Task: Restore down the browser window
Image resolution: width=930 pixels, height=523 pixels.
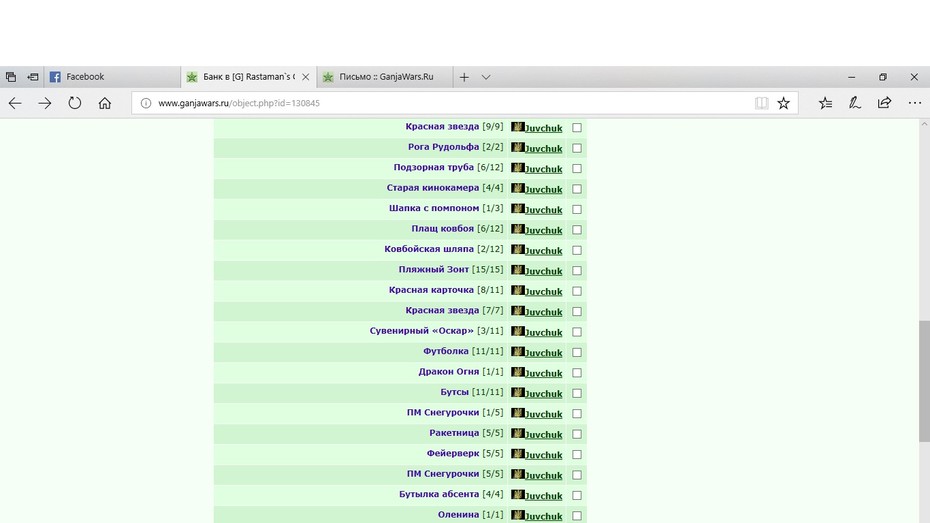Action: tap(883, 77)
